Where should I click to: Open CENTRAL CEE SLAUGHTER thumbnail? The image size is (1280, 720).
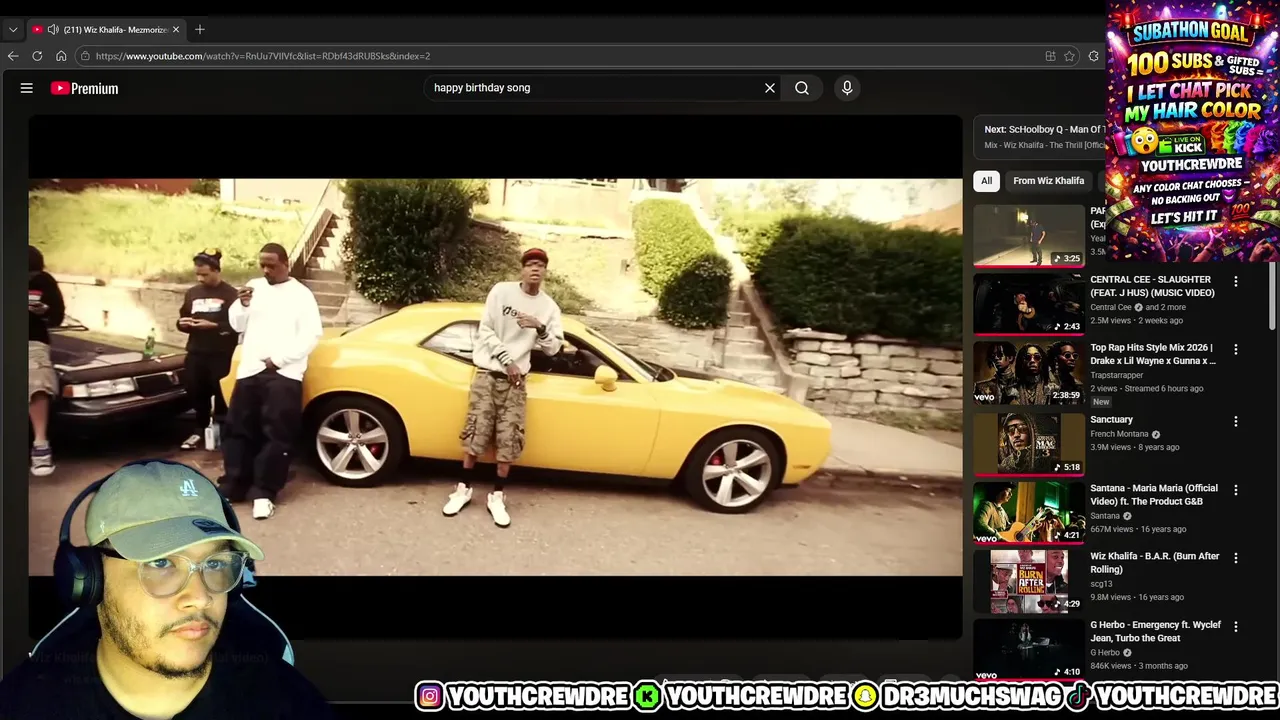point(1029,304)
